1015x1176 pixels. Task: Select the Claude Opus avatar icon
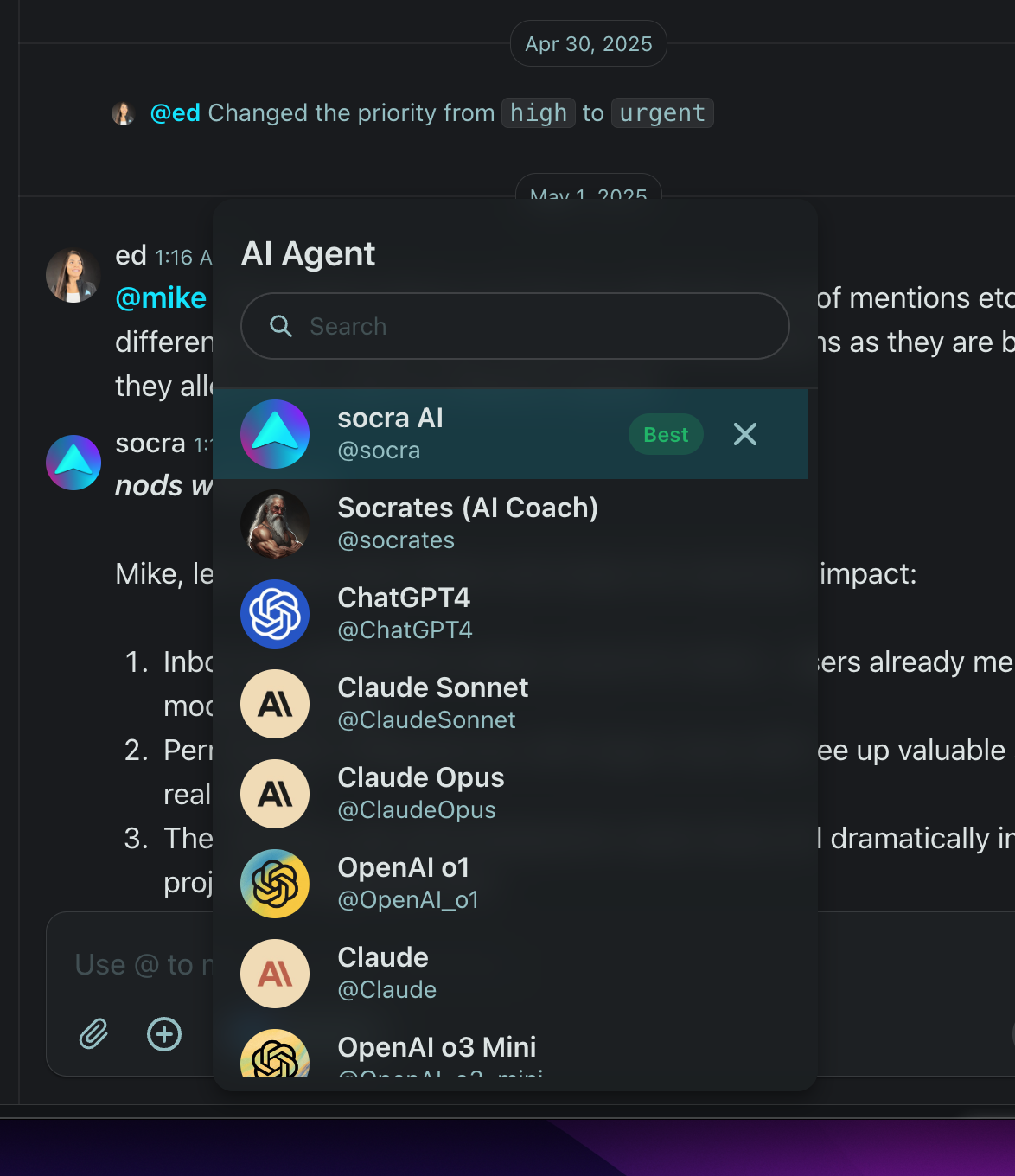click(x=275, y=794)
